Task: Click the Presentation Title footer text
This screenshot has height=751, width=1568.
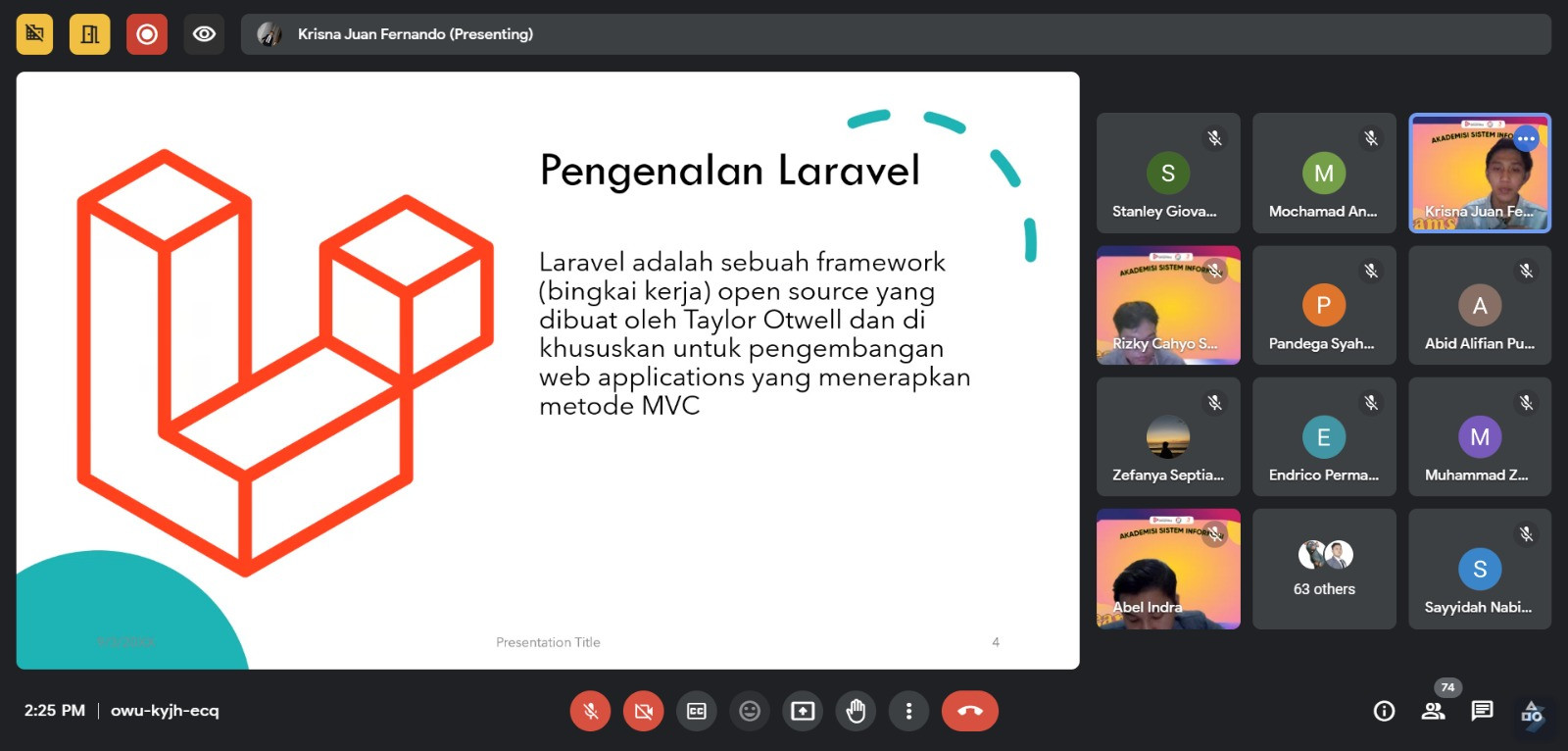Action: [x=548, y=642]
